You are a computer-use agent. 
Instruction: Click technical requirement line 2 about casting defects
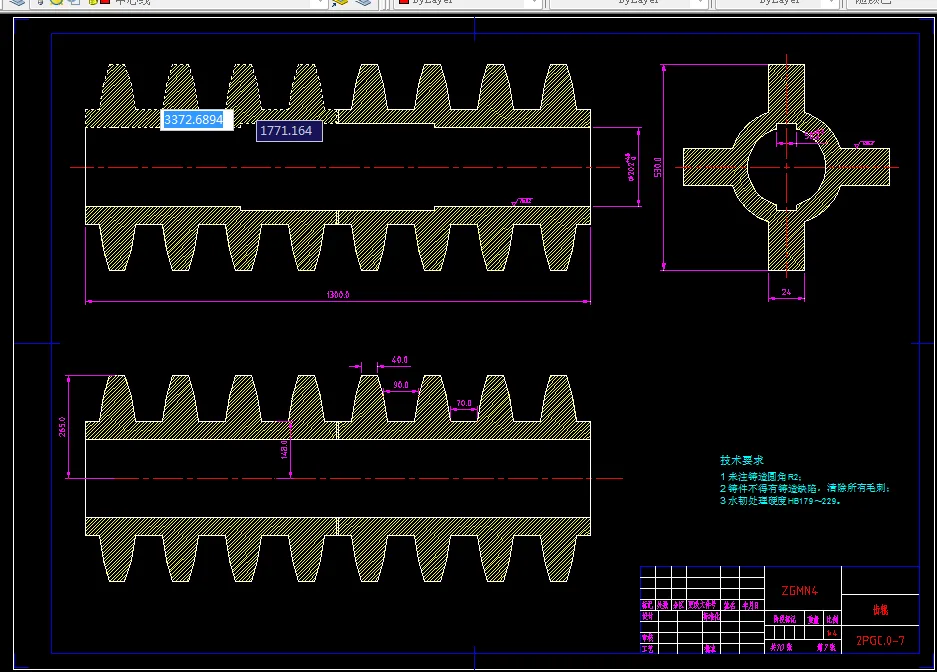(805, 488)
